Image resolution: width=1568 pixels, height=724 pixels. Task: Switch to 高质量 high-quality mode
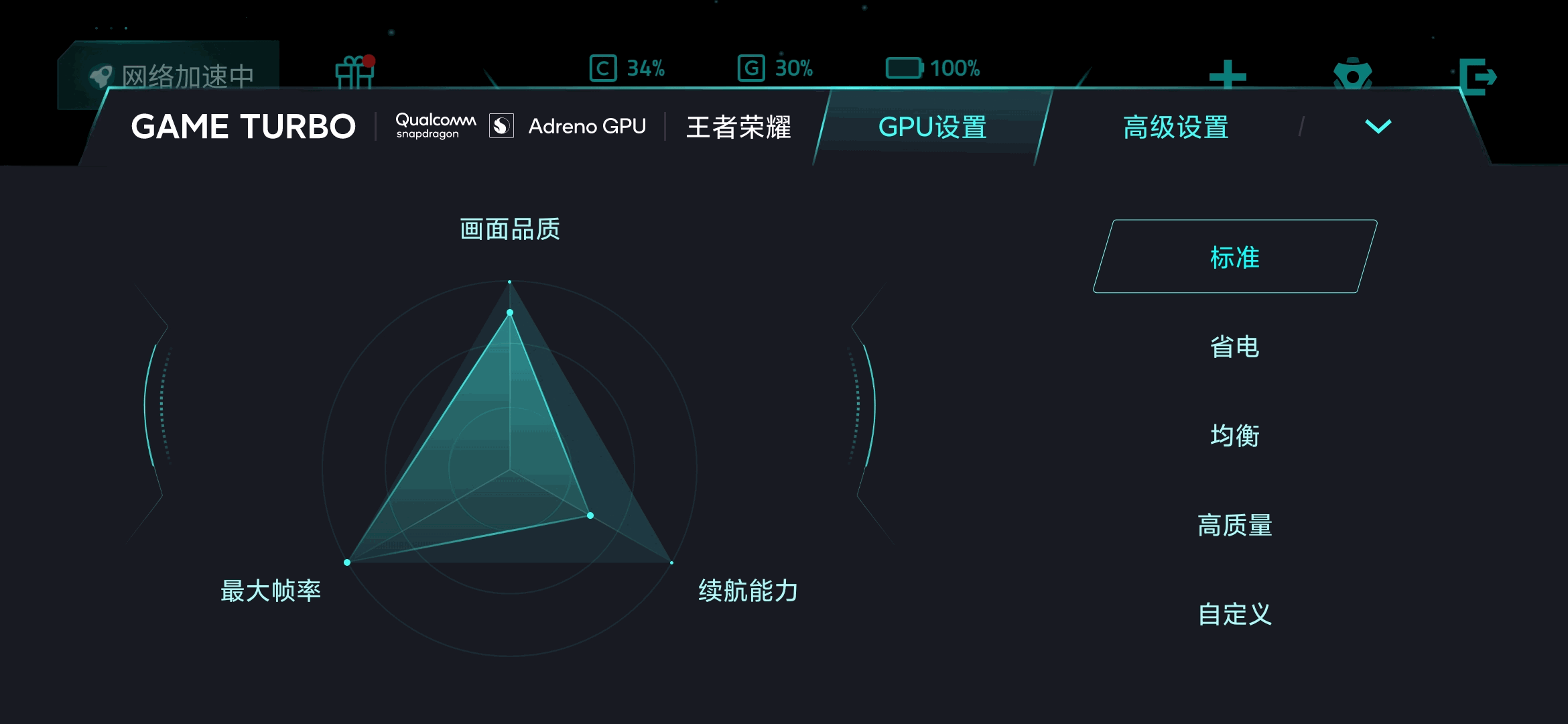(x=1235, y=526)
